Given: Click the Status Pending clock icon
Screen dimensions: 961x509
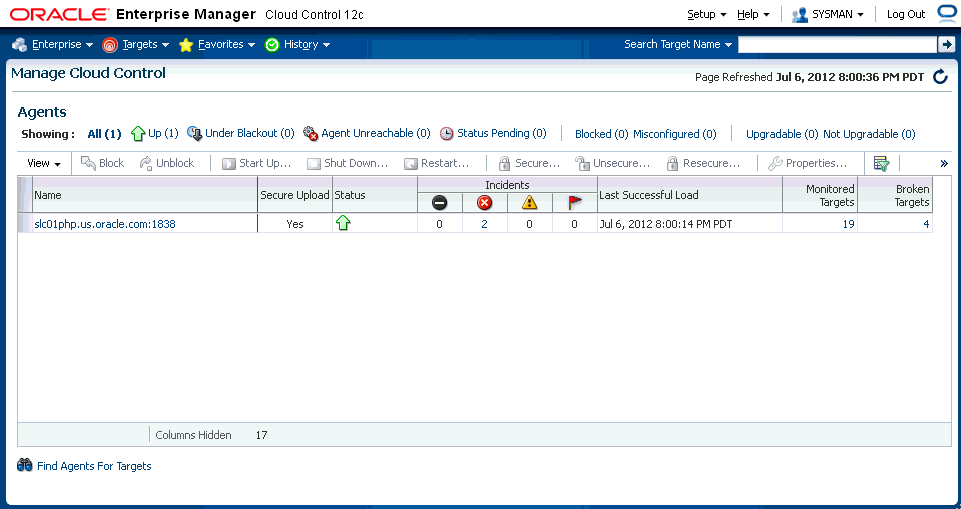Looking at the screenshot, I should (447, 134).
